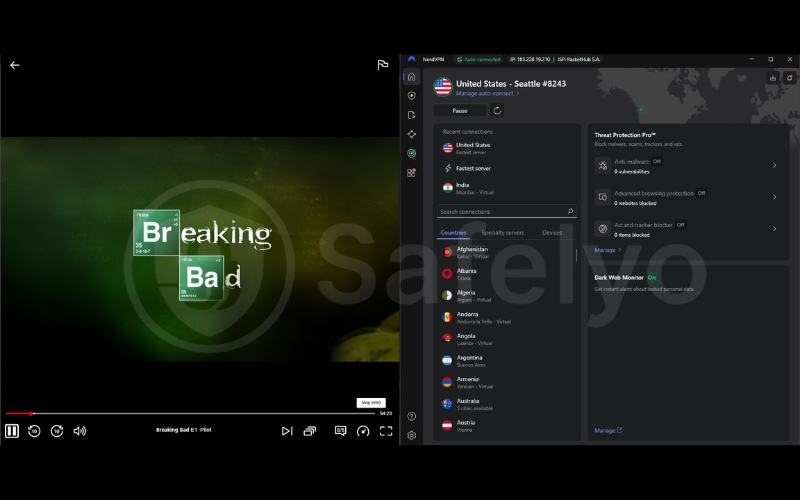Expand Advanced browsing protection chevron

[x=774, y=197]
